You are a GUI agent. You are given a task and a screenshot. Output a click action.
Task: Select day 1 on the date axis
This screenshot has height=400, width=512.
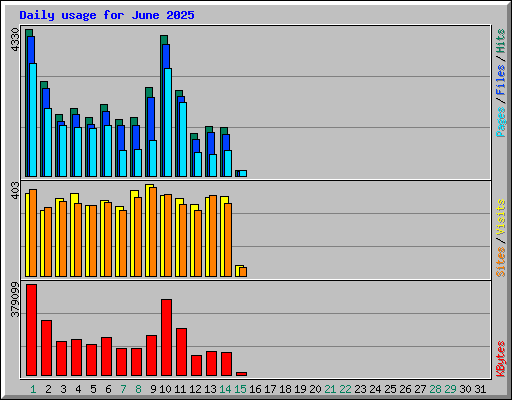pos(33,389)
